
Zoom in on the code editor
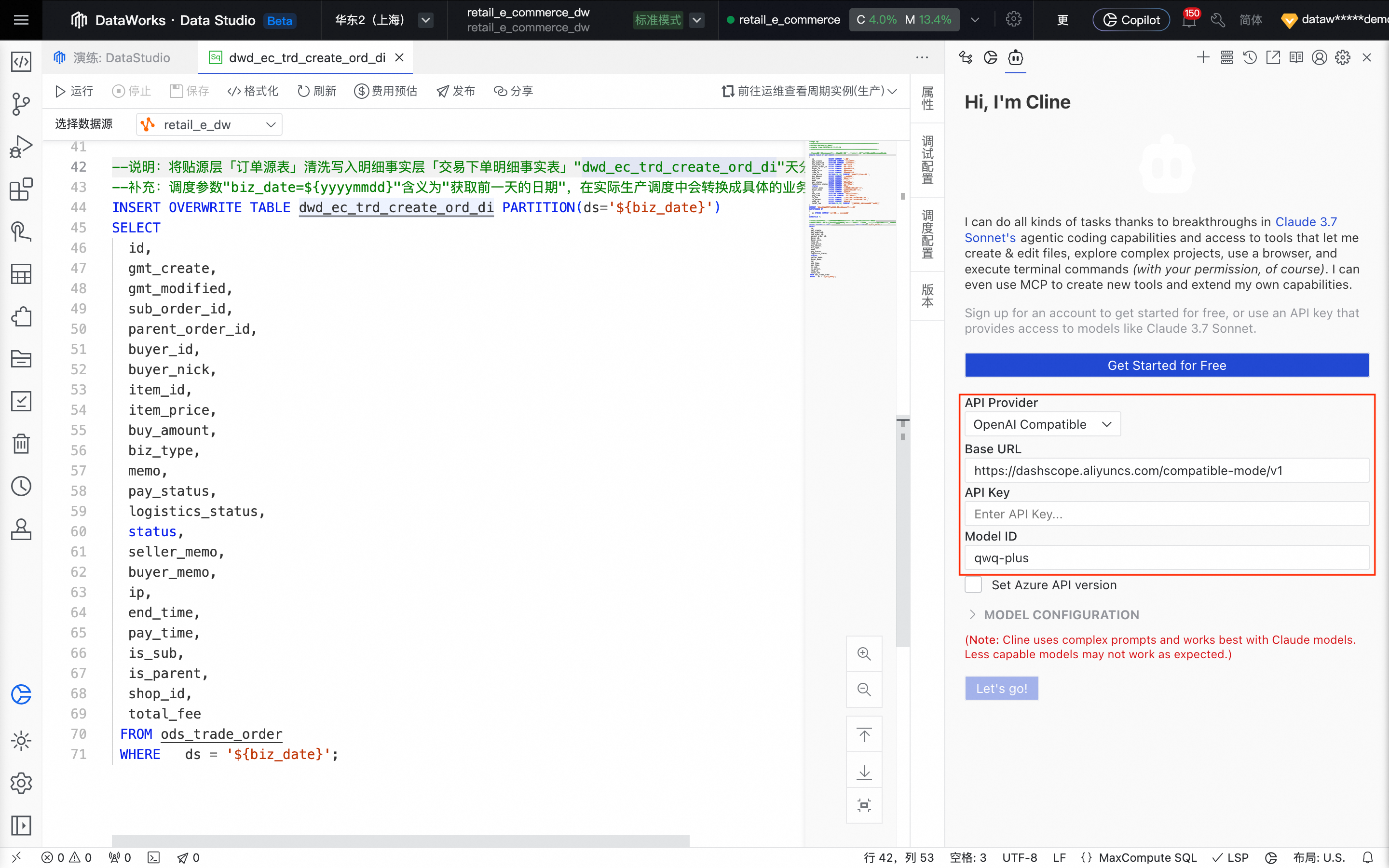(864, 653)
